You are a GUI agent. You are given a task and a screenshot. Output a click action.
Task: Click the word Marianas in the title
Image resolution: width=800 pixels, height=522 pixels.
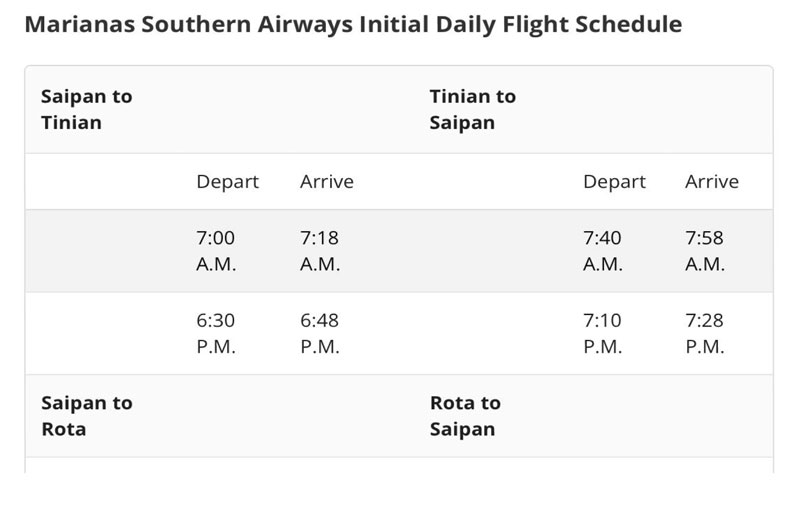[80, 24]
